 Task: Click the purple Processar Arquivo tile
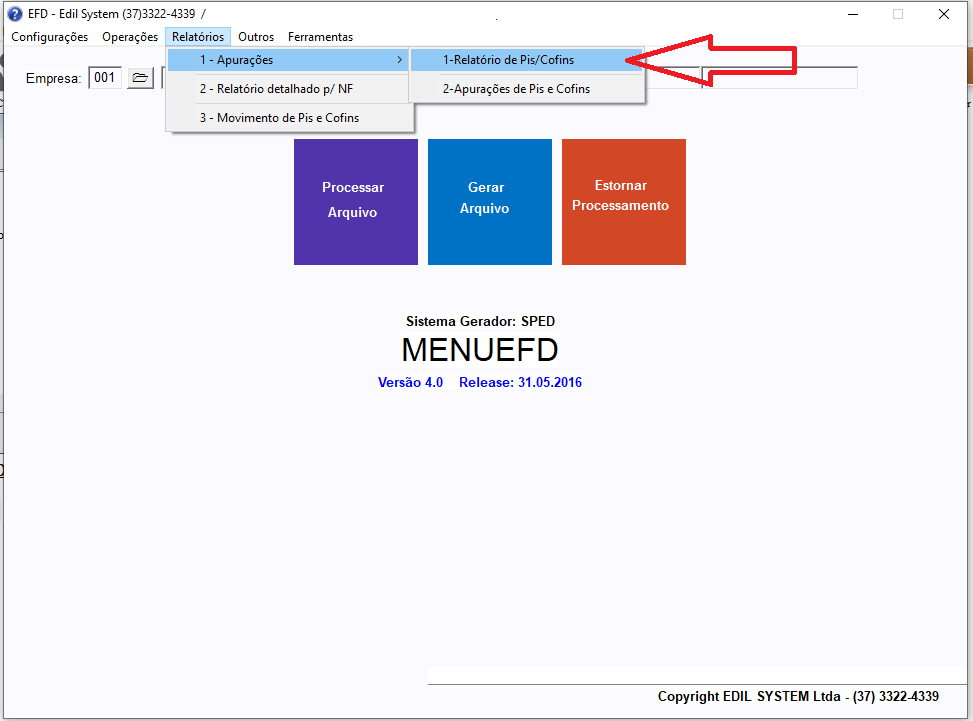pyautogui.click(x=355, y=201)
